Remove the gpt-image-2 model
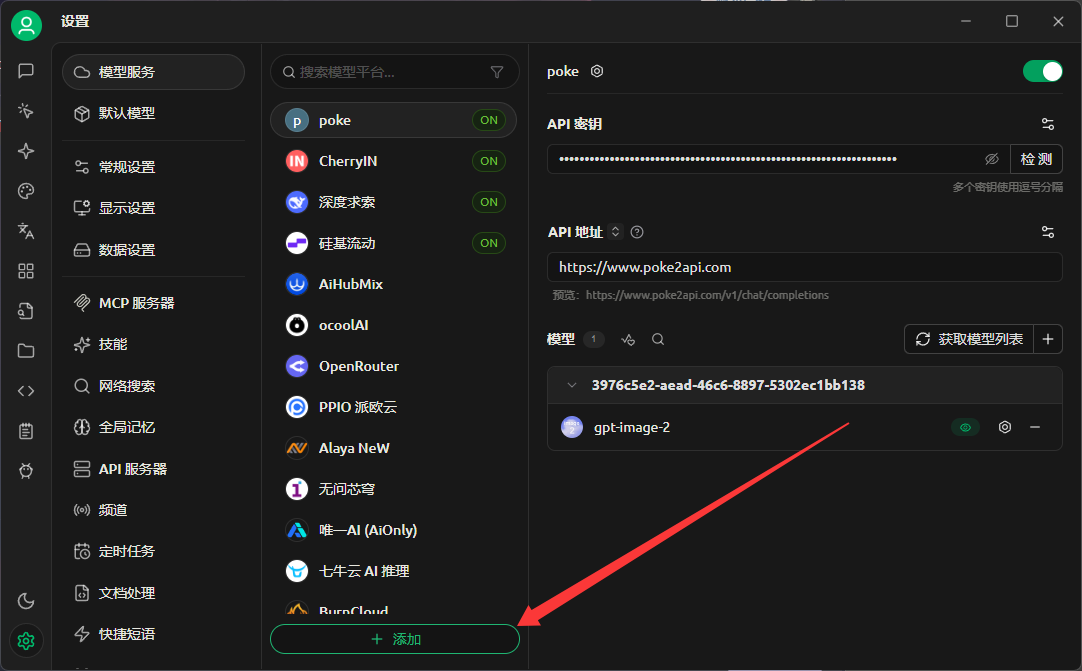The height and width of the screenshot is (671, 1082). click(1035, 427)
